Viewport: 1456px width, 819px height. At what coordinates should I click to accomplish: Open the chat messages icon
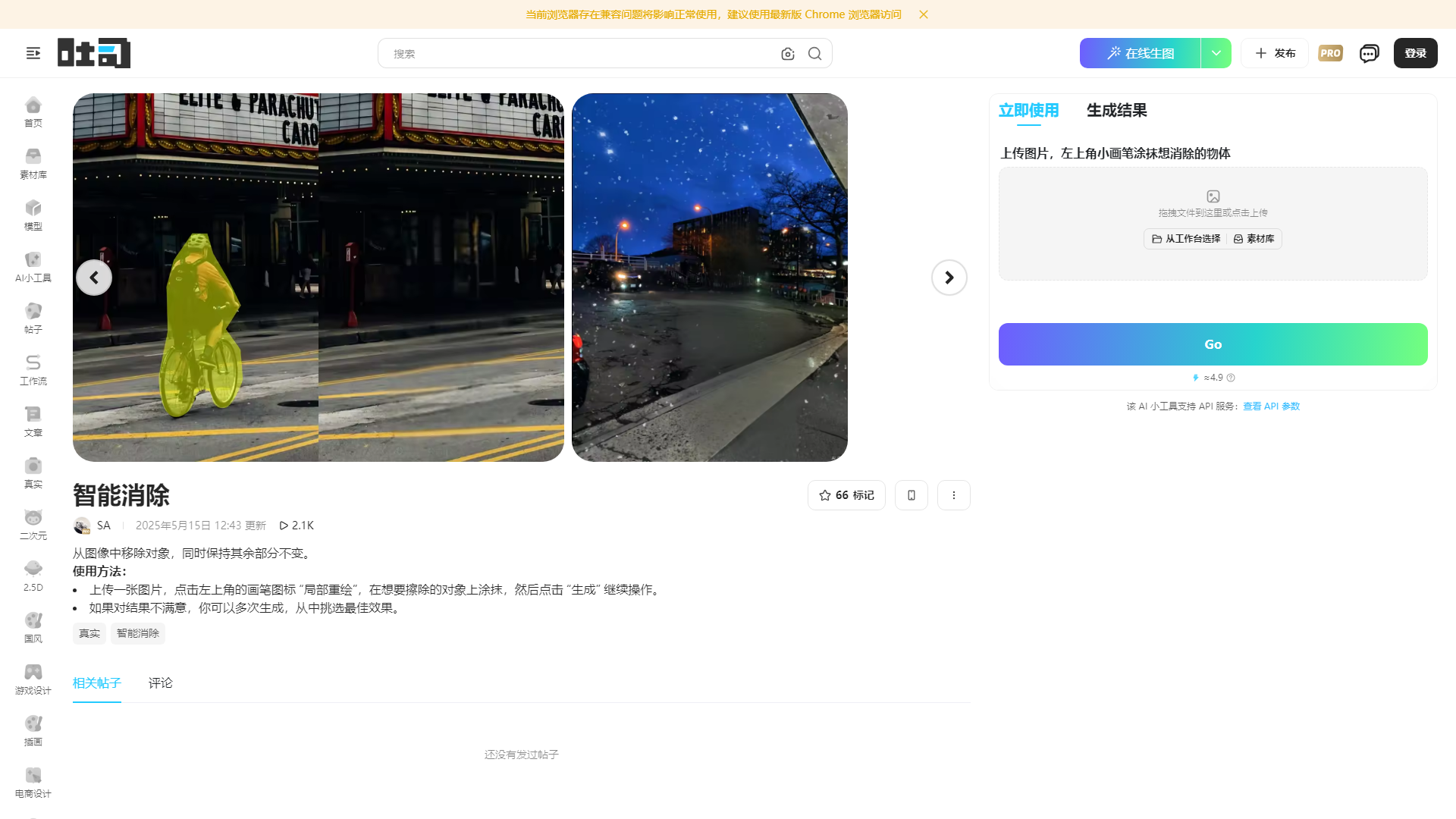(x=1369, y=53)
